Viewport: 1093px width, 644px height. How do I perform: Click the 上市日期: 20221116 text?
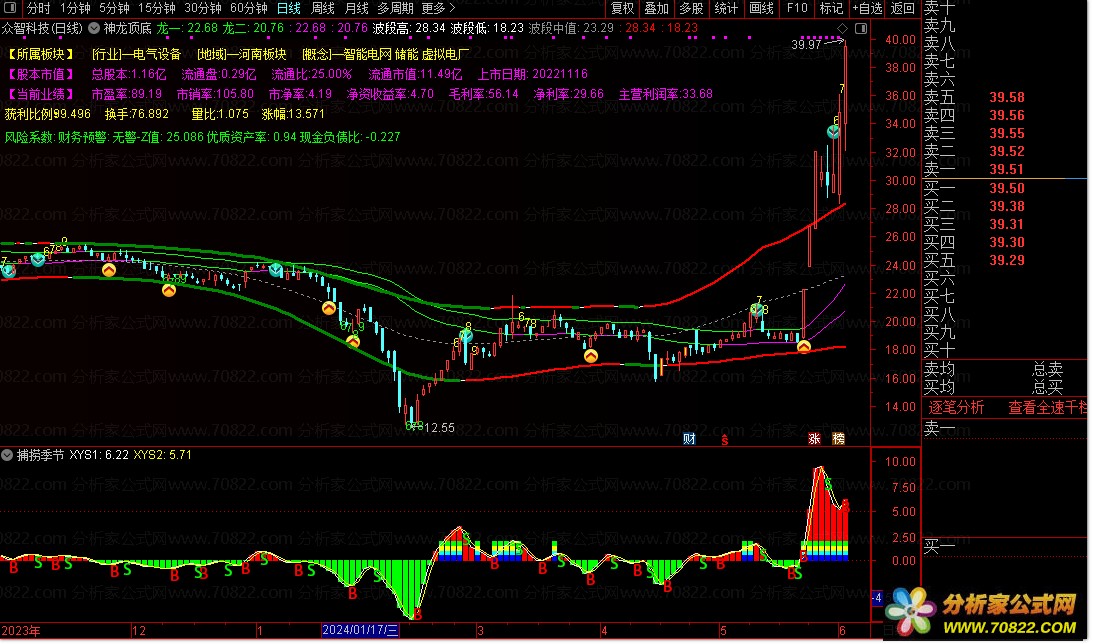pyautogui.click(x=533, y=74)
